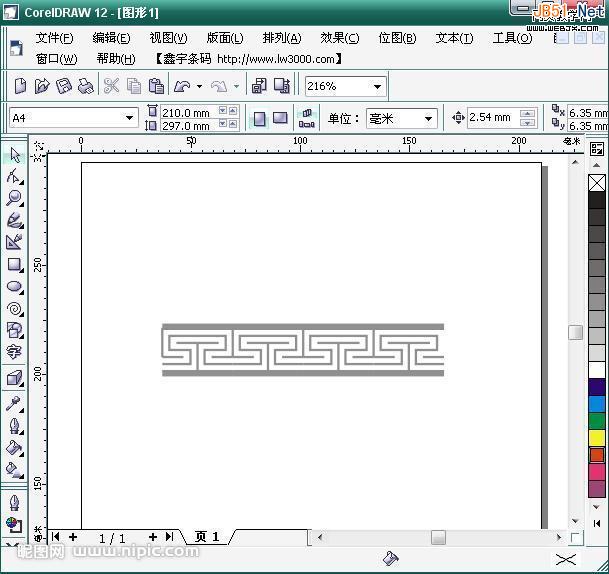Select the Fill bucket tool
Image resolution: width=609 pixels, height=574 pixels.
[15, 448]
